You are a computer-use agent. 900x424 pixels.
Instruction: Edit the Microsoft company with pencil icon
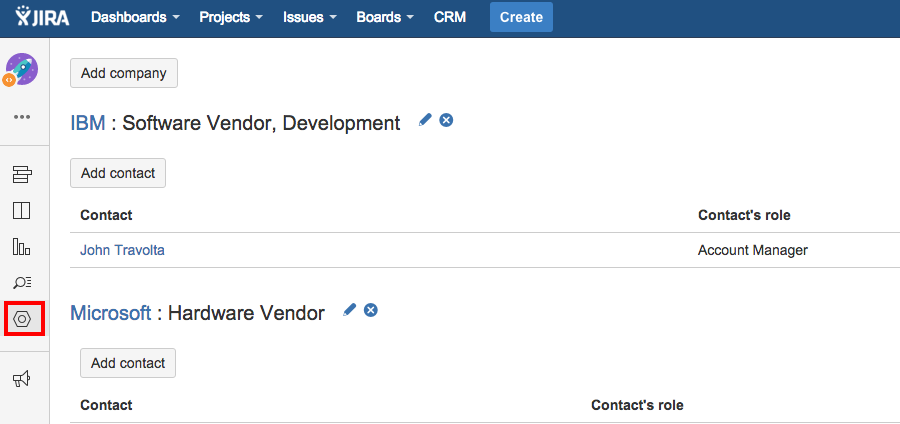click(349, 310)
